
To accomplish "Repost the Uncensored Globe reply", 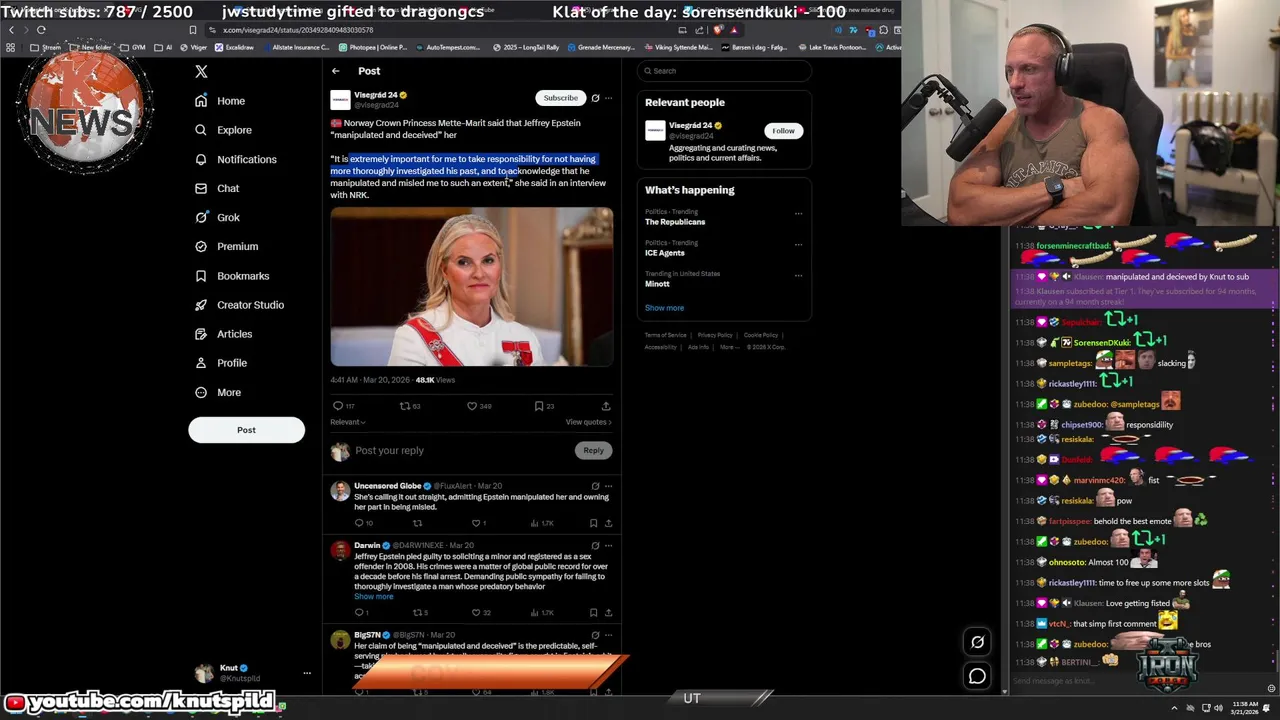I will (418, 523).
